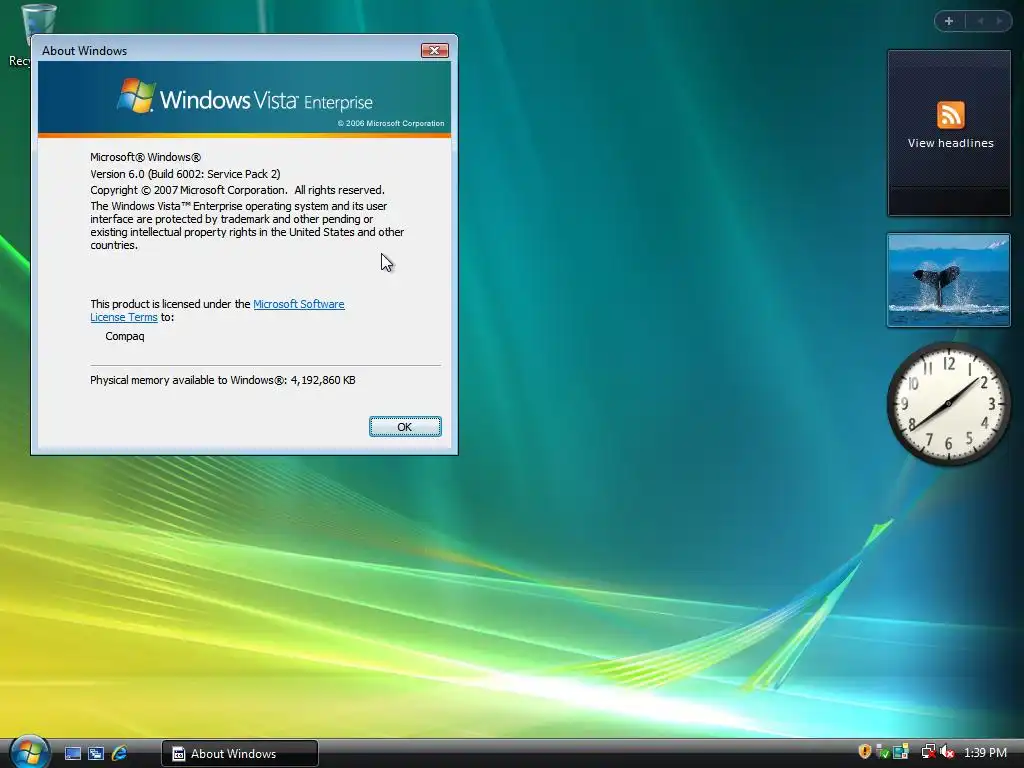Click the About Windows taskbar button
Image resolution: width=1024 pixels, height=768 pixels.
point(240,754)
